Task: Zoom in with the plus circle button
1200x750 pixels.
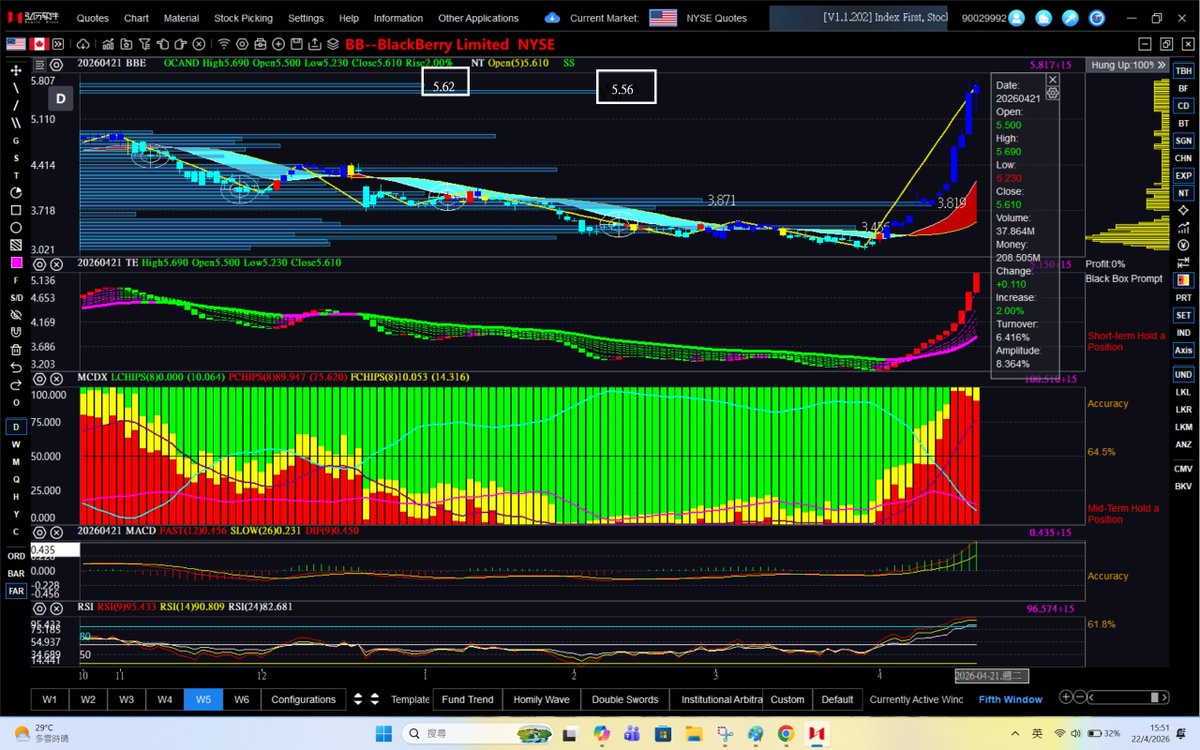Action: 1066,698
